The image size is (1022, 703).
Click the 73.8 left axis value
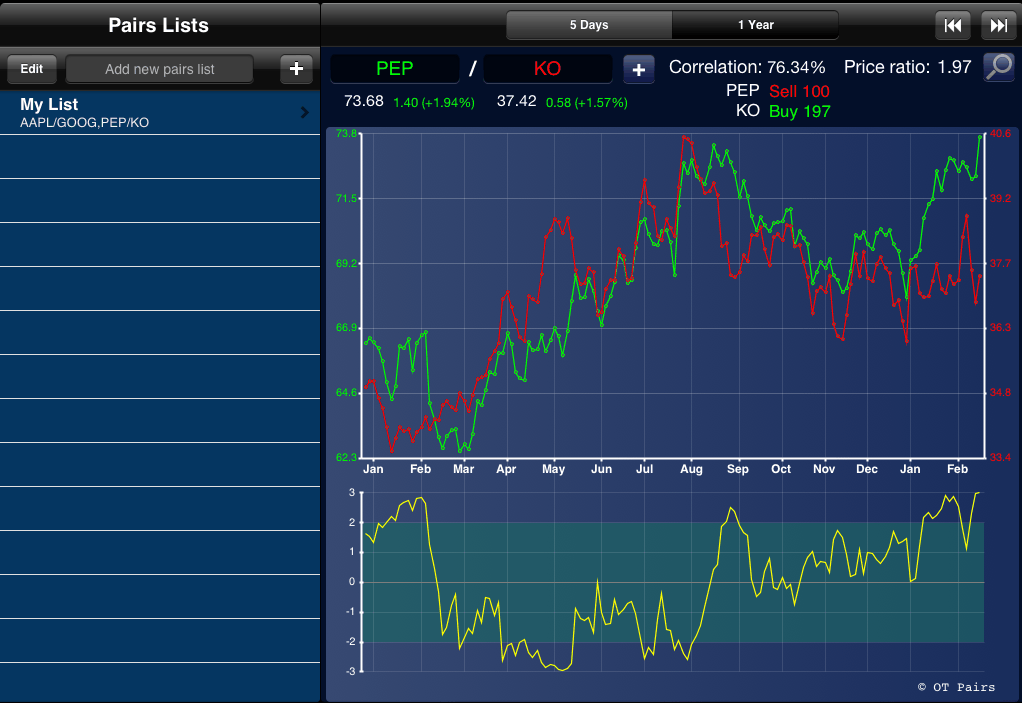pos(346,134)
